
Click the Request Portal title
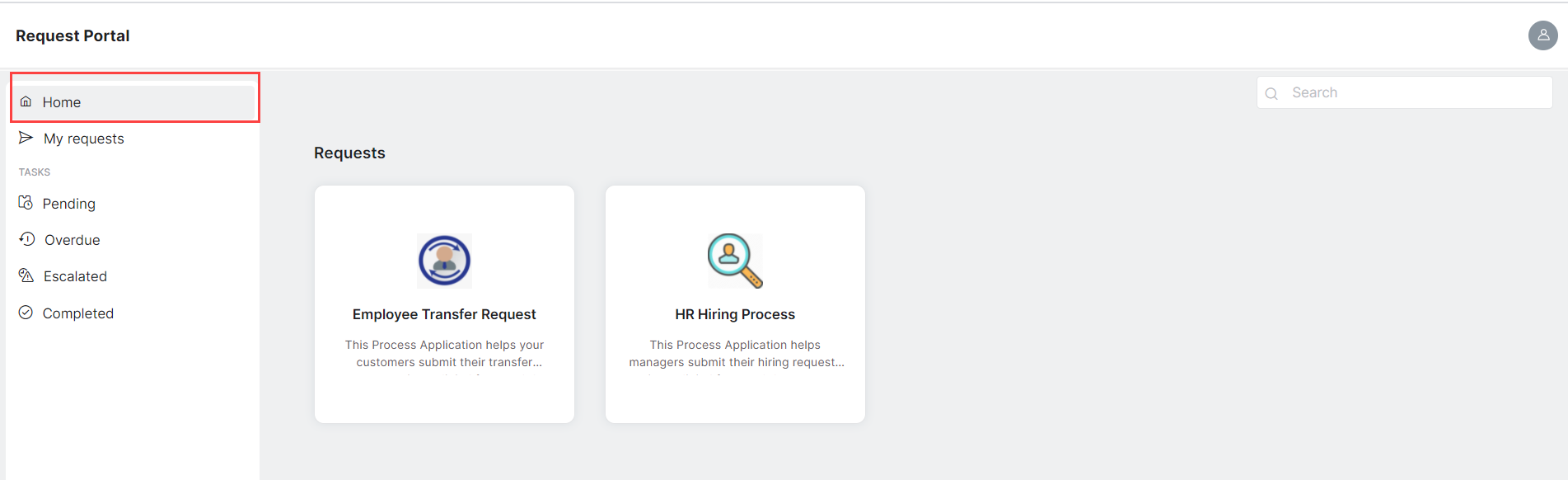coord(72,35)
